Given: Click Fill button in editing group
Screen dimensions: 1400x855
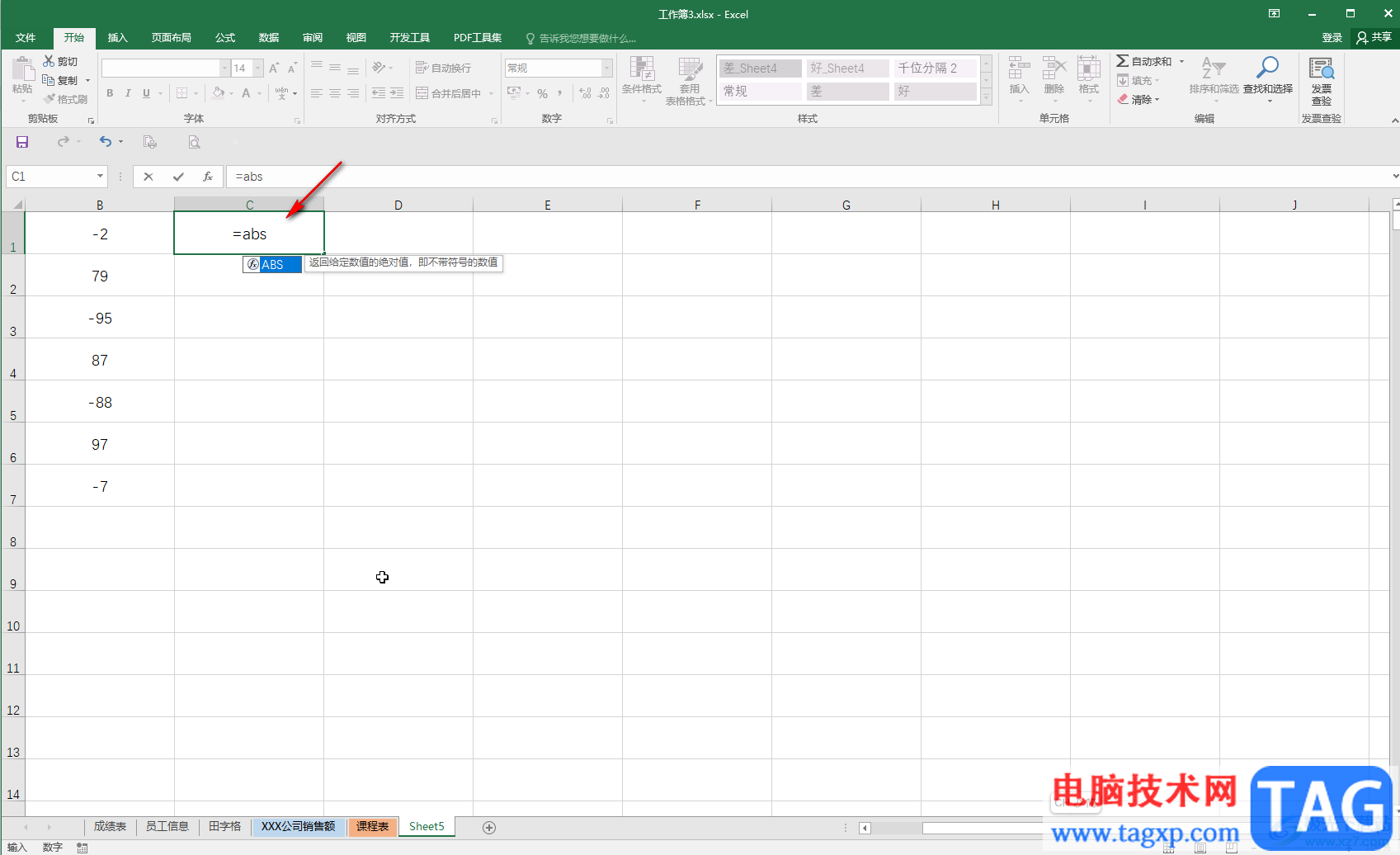Looking at the screenshot, I should tap(1137, 80).
